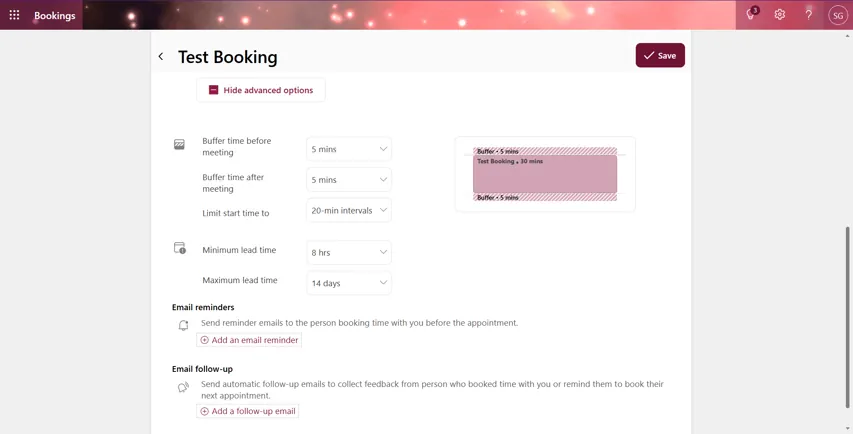Image resolution: width=853 pixels, height=434 pixels.
Task: Open Limit start time to dropdown
Action: pos(349,210)
